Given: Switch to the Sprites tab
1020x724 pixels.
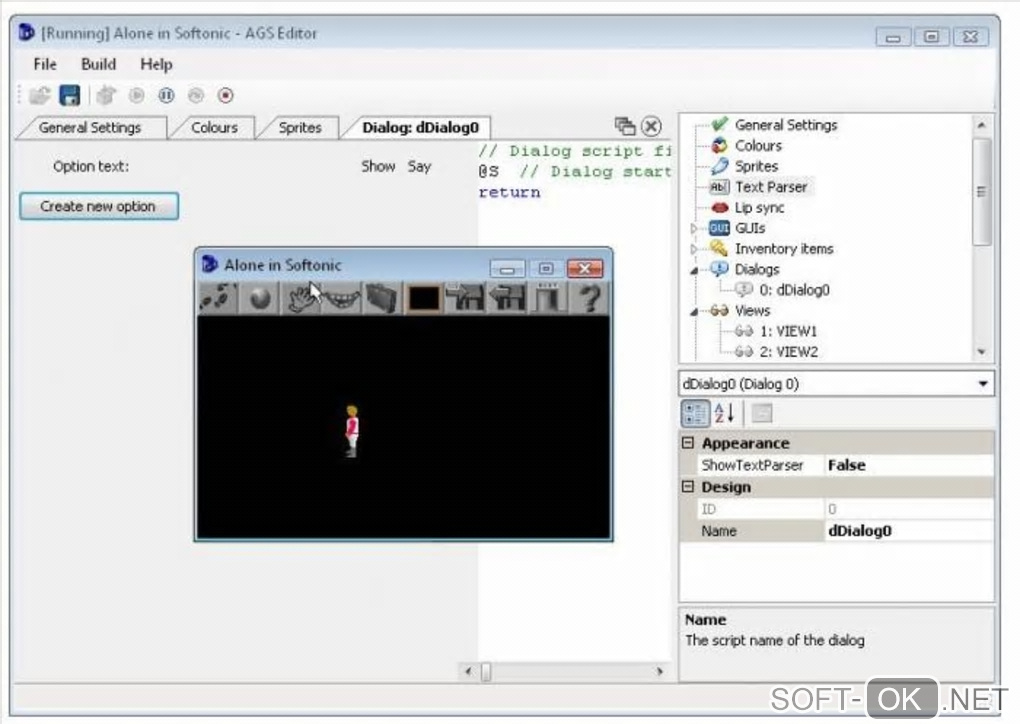Looking at the screenshot, I should click(300, 127).
